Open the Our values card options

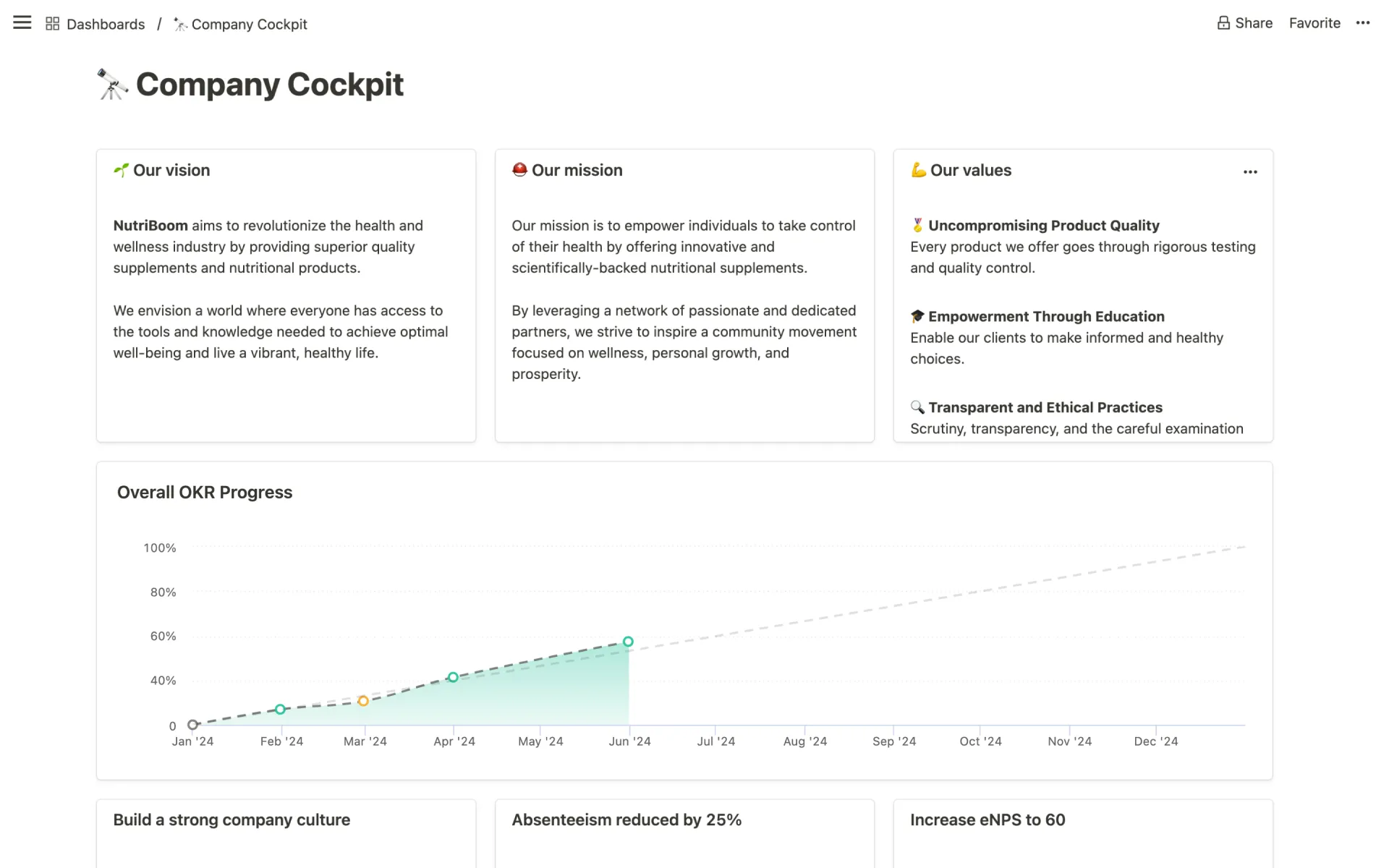1250,172
